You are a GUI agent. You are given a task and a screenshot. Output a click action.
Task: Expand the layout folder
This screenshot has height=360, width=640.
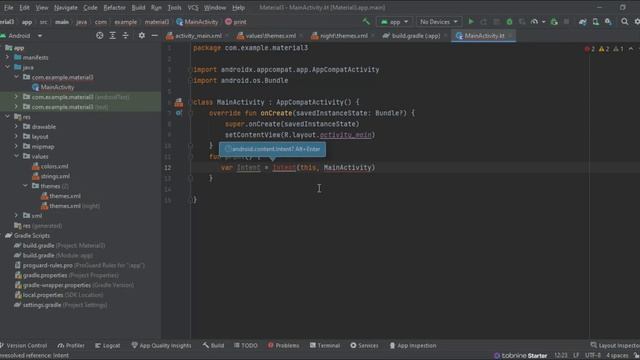tap(16, 137)
